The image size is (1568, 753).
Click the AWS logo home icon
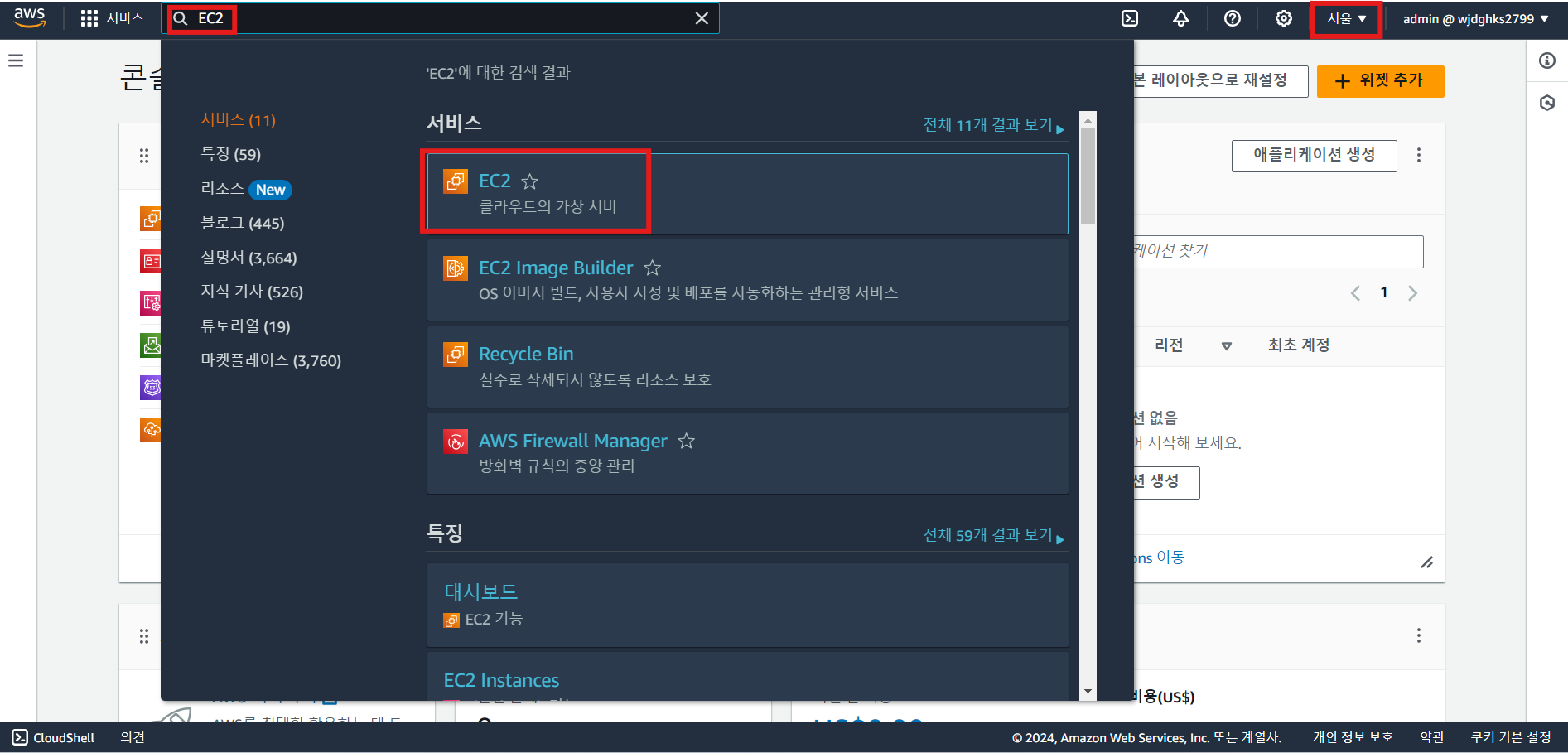point(30,18)
